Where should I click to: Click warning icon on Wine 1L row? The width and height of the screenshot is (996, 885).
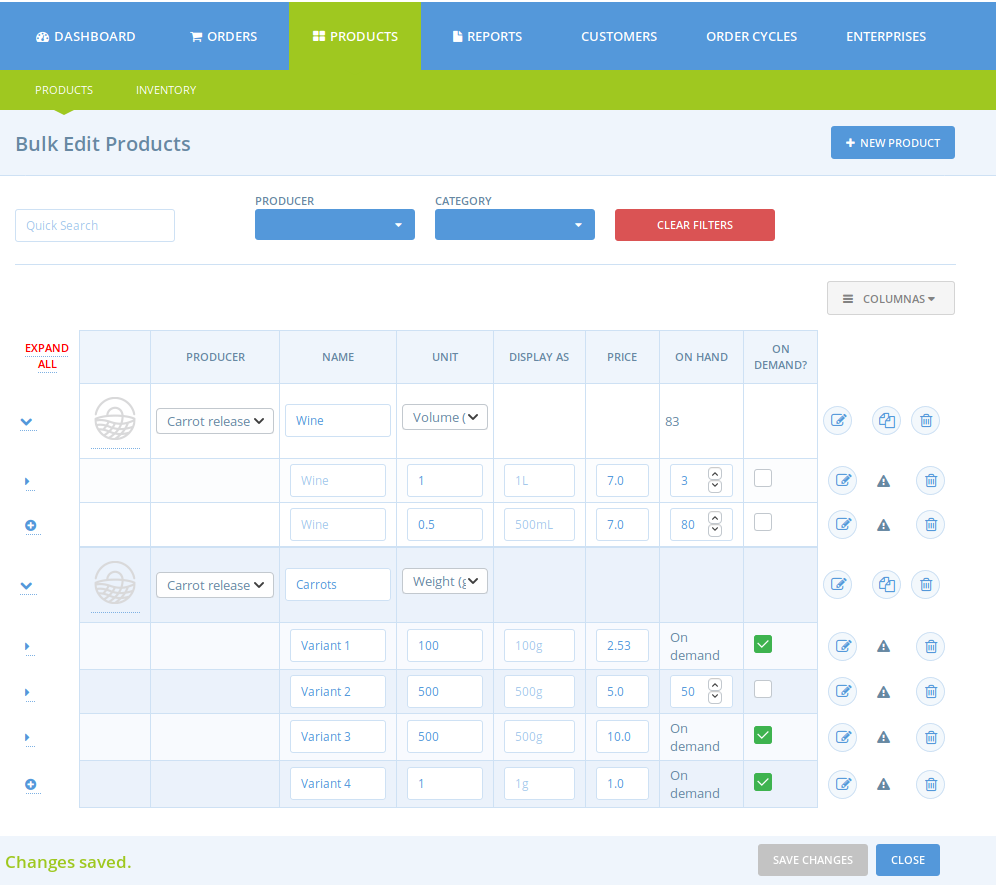coord(884,482)
